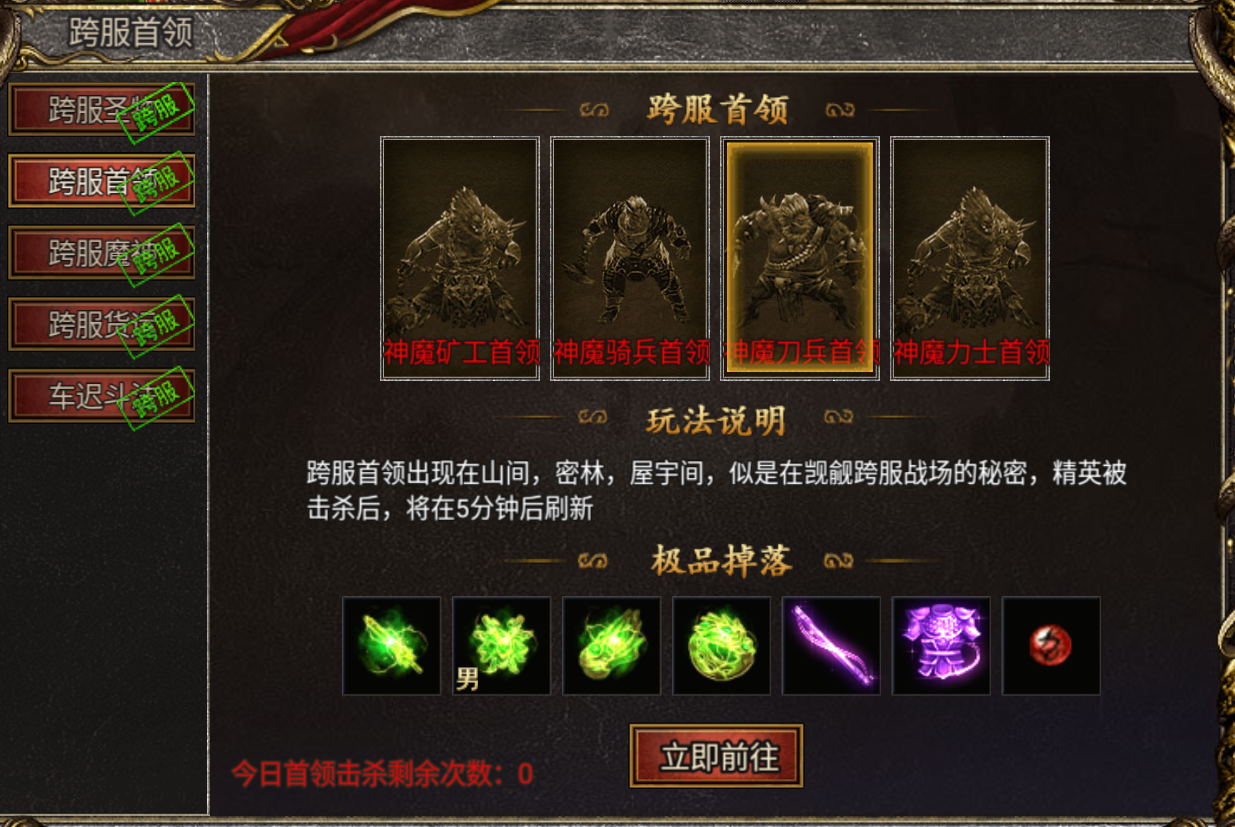The height and width of the screenshot is (827, 1235).
Task: Choose the 神魔矿工首领 boss card
Action: 460,258
